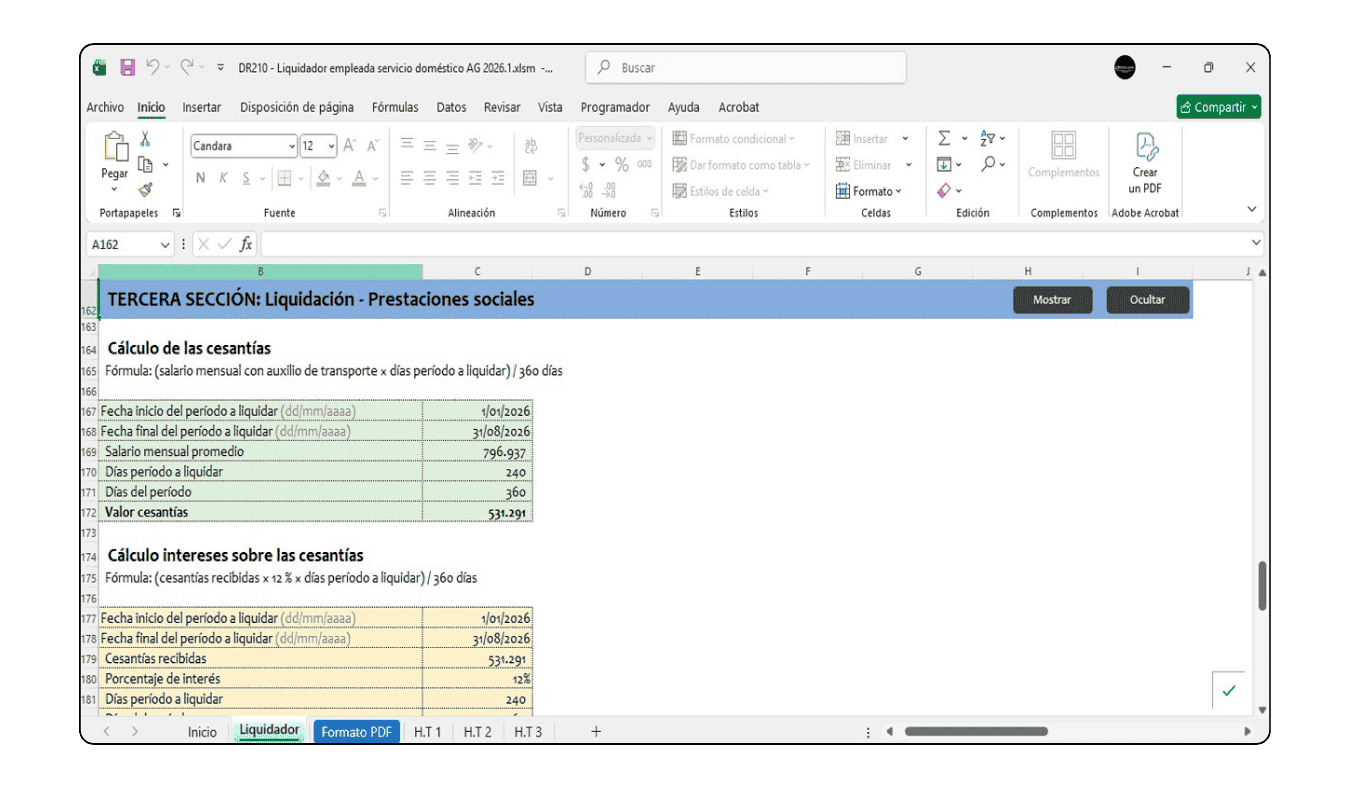The width and height of the screenshot is (1350, 788).
Task: Click the Find and Select magnifier icon
Action: click(x=988, y=164)
